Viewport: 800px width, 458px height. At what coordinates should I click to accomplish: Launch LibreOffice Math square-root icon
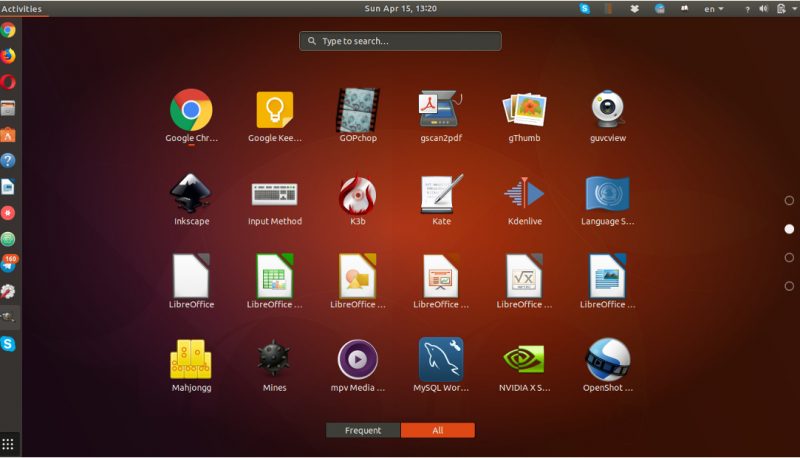click(524, 276)
